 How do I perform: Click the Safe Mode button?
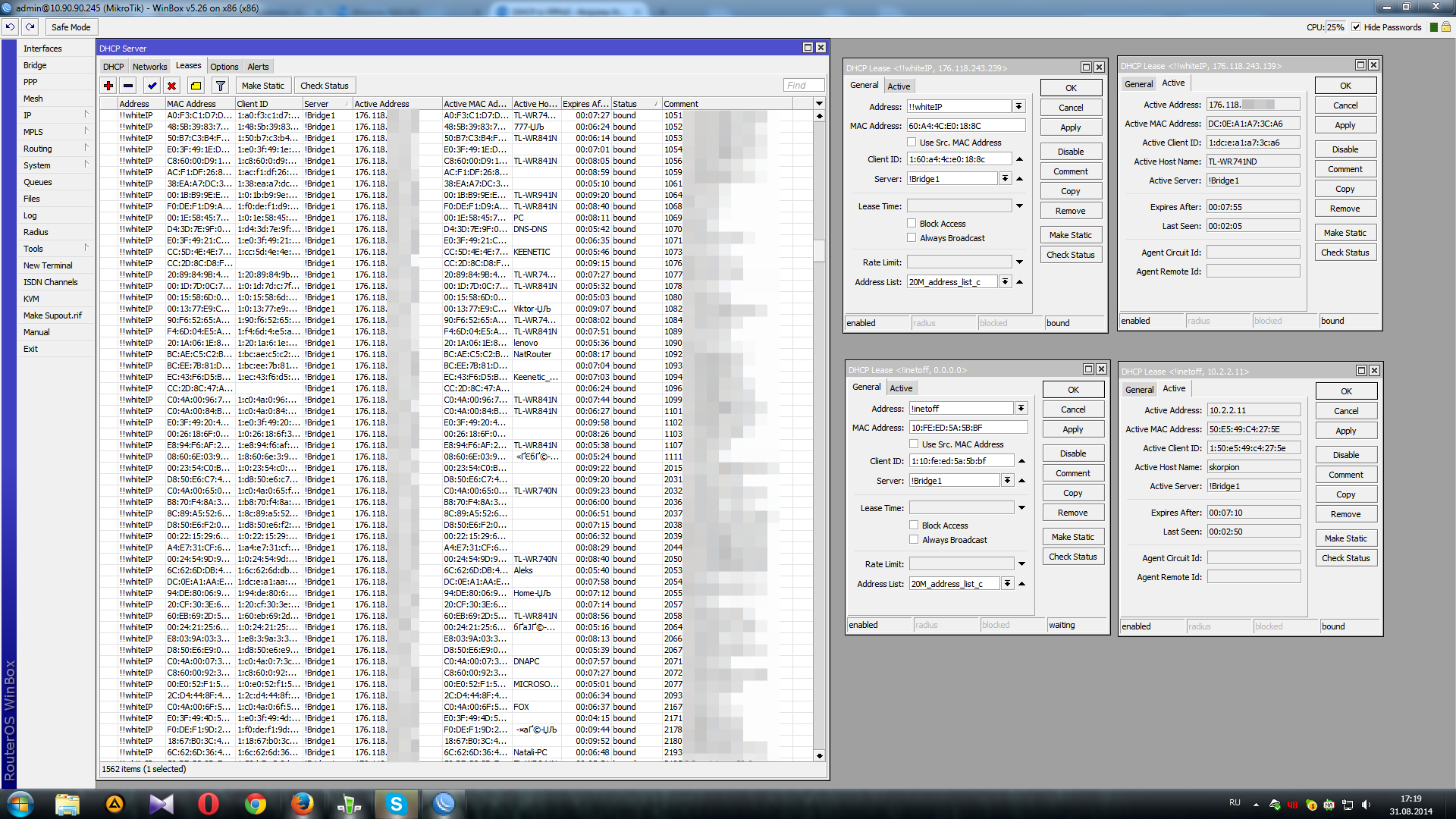(71, 27)
